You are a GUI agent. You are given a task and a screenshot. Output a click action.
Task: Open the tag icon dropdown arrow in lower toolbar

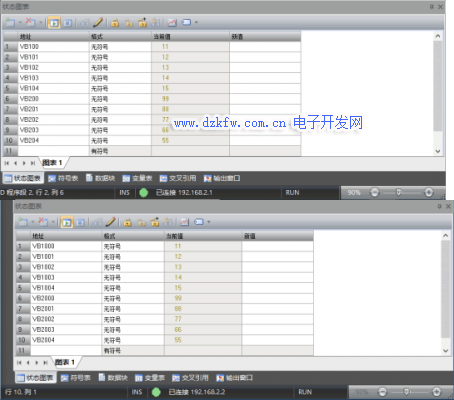coord(209,222)
